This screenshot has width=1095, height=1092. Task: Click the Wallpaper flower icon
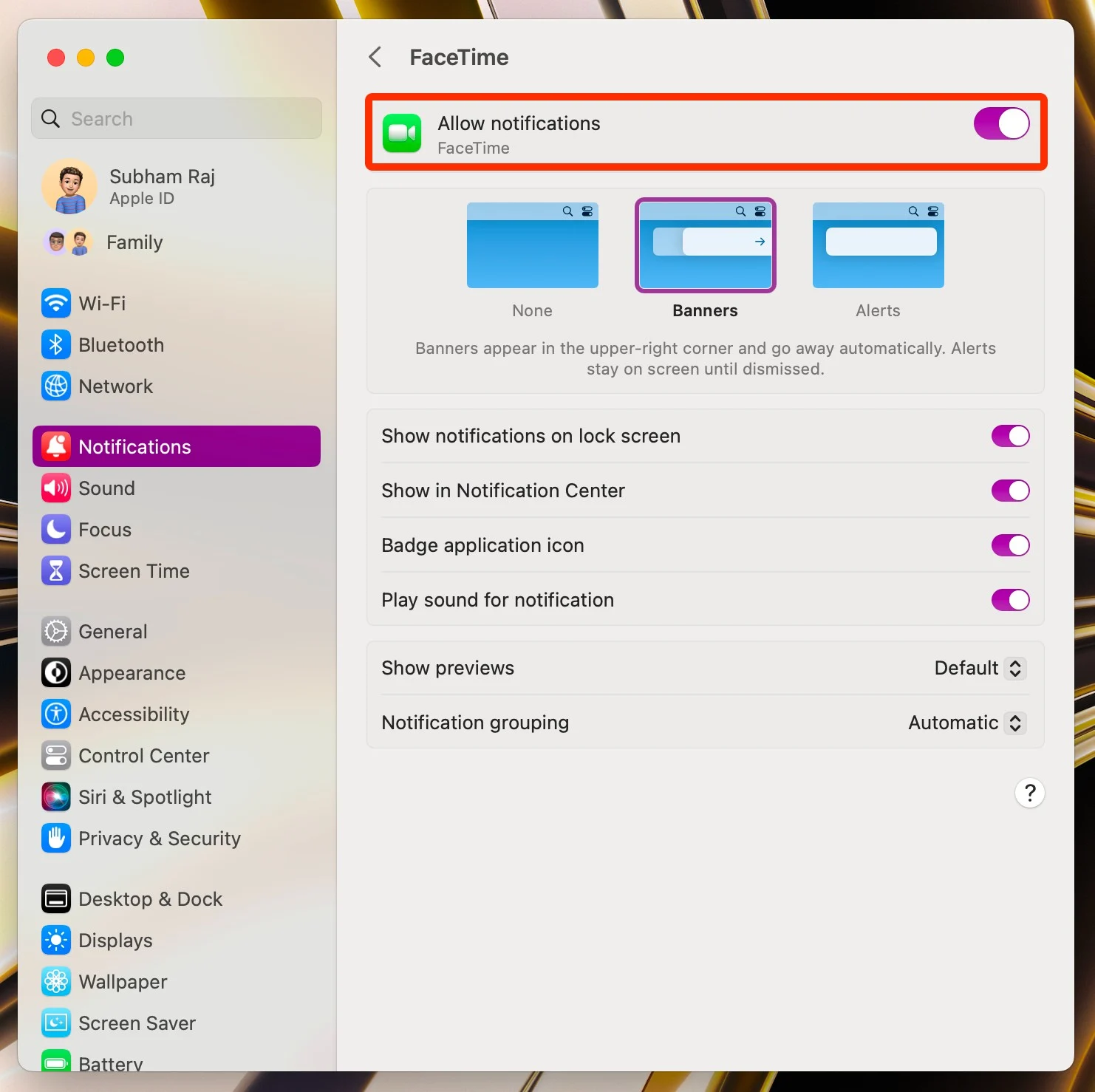pyautogui.click(x=56, y=982)
